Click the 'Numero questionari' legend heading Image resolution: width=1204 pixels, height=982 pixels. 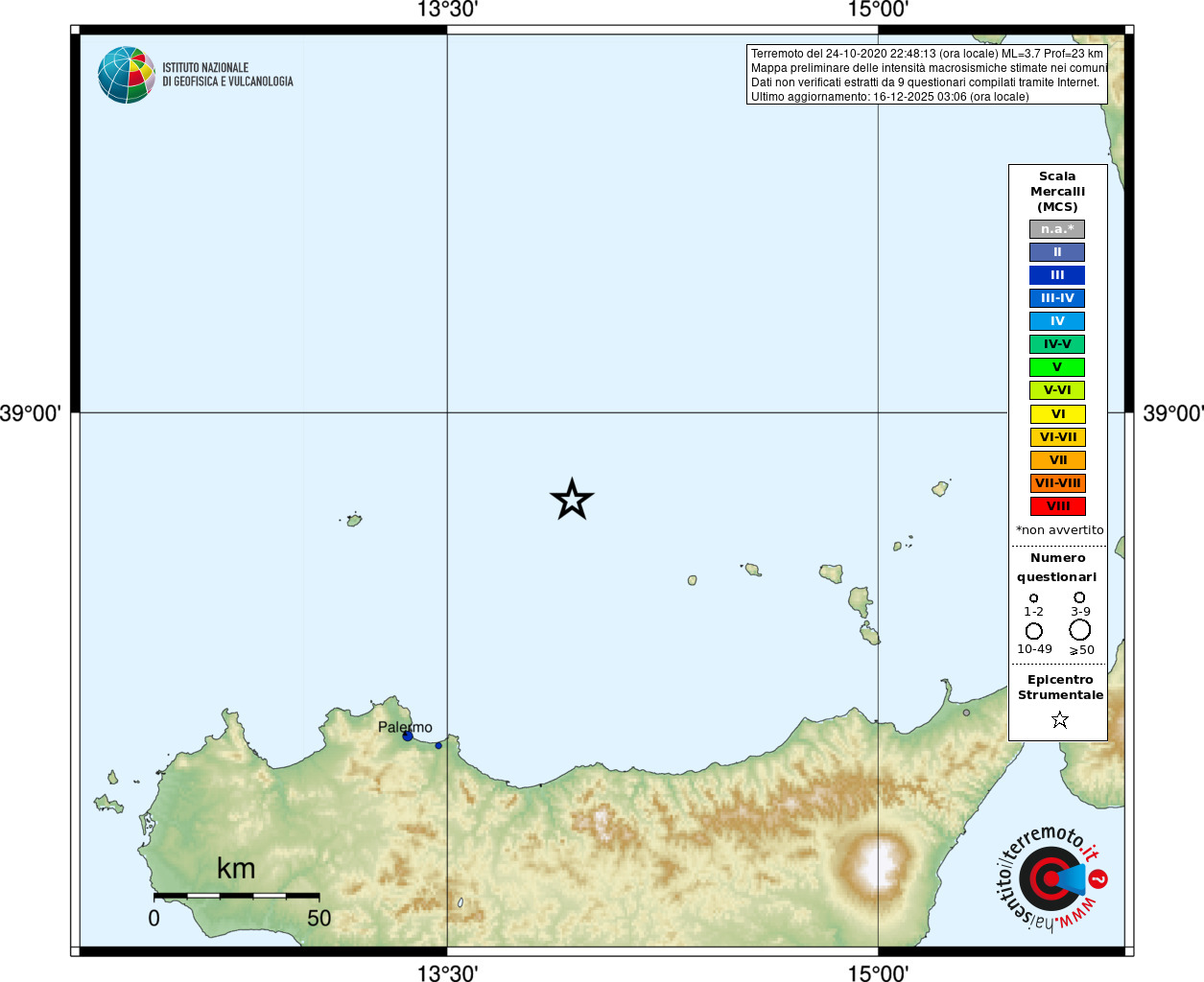(x=1057, y=567)
